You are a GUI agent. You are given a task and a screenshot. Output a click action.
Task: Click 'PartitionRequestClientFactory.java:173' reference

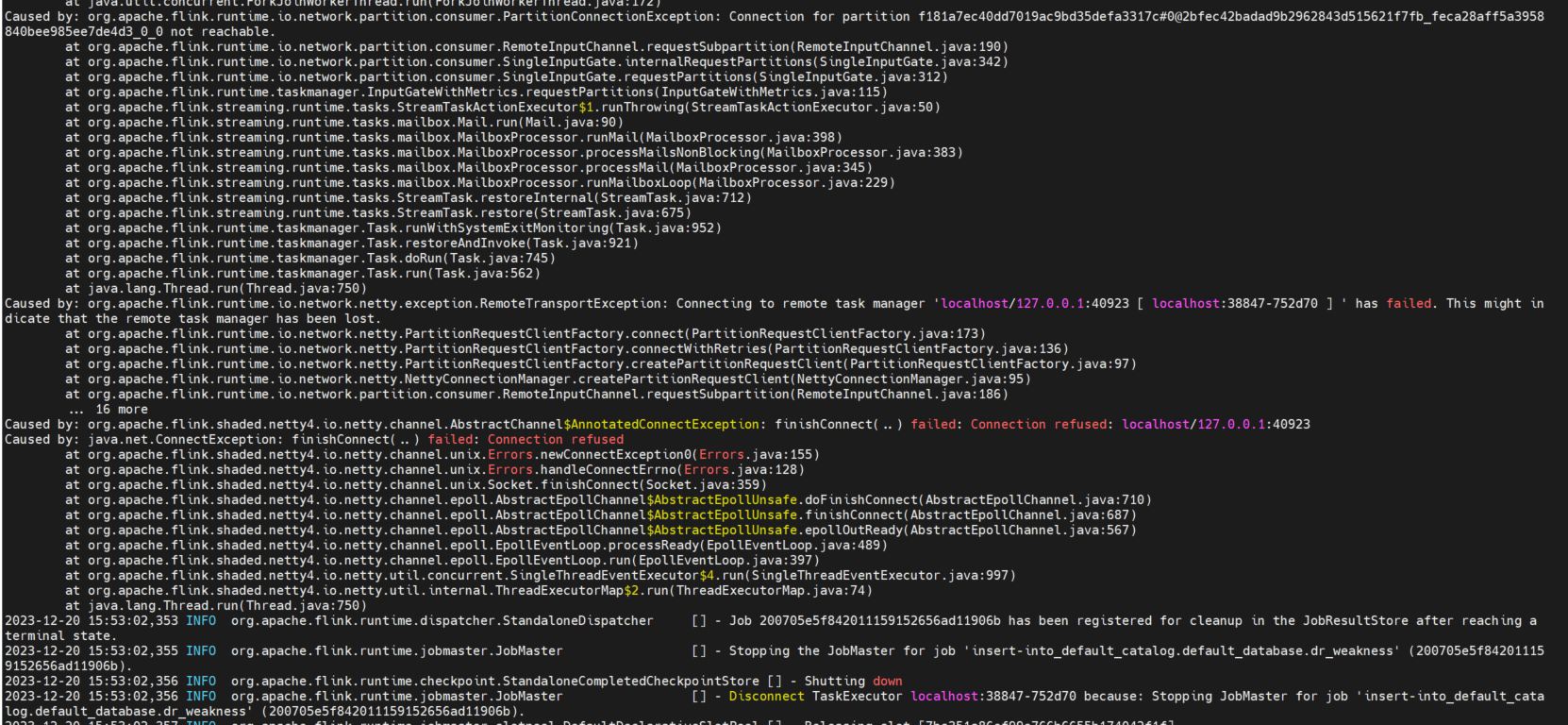point(835,333)
